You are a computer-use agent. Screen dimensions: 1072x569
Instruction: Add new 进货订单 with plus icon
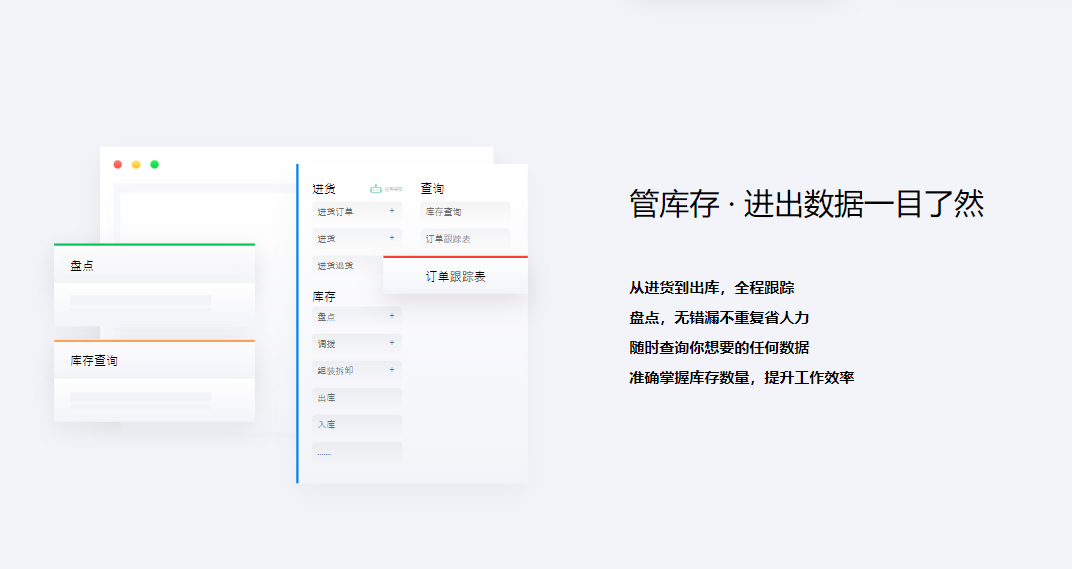pos(392,211)
